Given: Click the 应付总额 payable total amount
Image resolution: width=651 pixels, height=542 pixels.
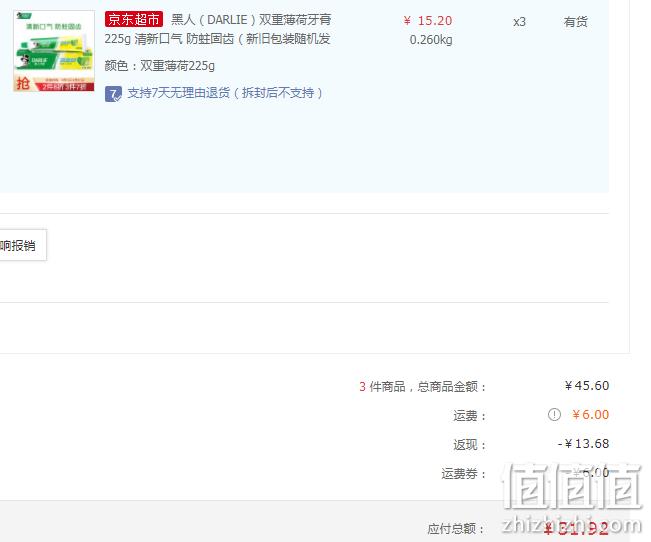Looking at the screenshot, I should (x=576, y=529).
